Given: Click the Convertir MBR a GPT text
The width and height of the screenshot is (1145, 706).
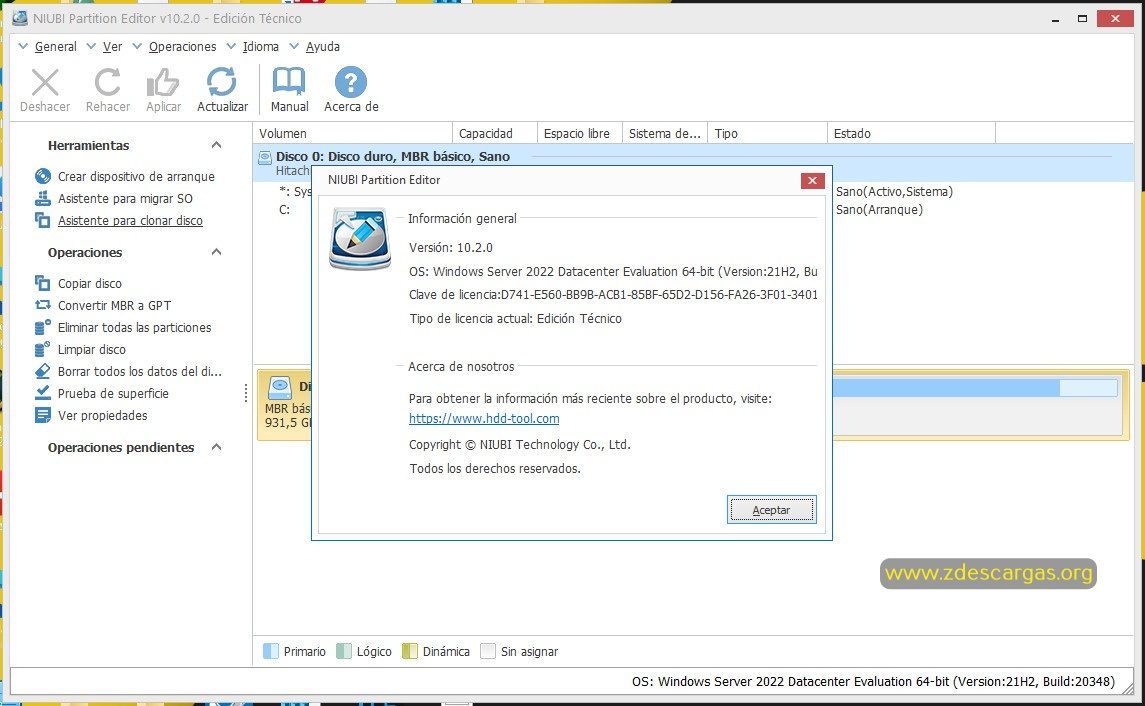Looking at the screenshot, I should [x=114, y=305].
